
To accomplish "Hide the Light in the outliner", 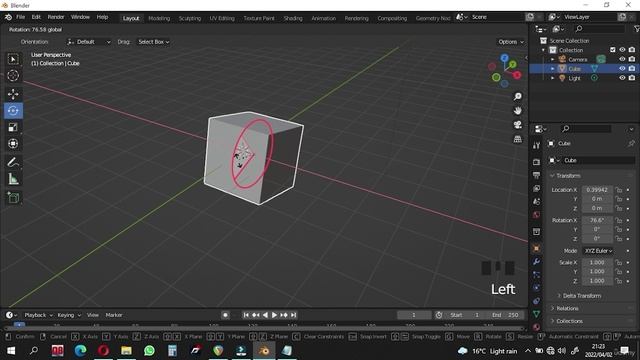I will click(x=622, y=78).
